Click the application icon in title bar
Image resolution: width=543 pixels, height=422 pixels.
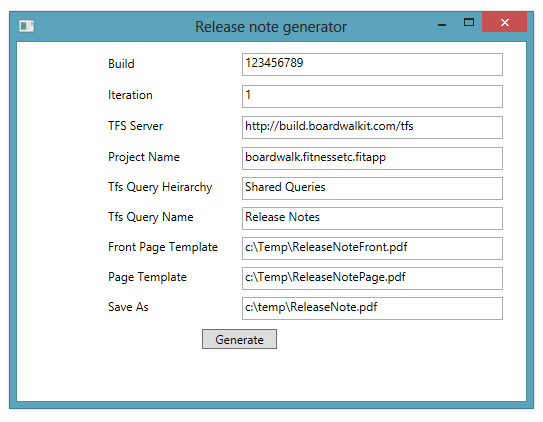(26, 26)
